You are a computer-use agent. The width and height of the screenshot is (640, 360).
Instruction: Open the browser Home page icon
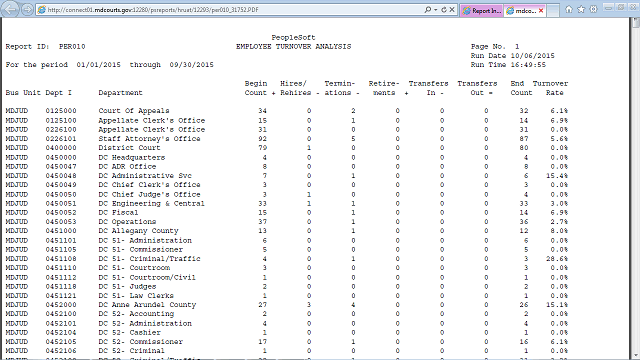tap(569, 9)
